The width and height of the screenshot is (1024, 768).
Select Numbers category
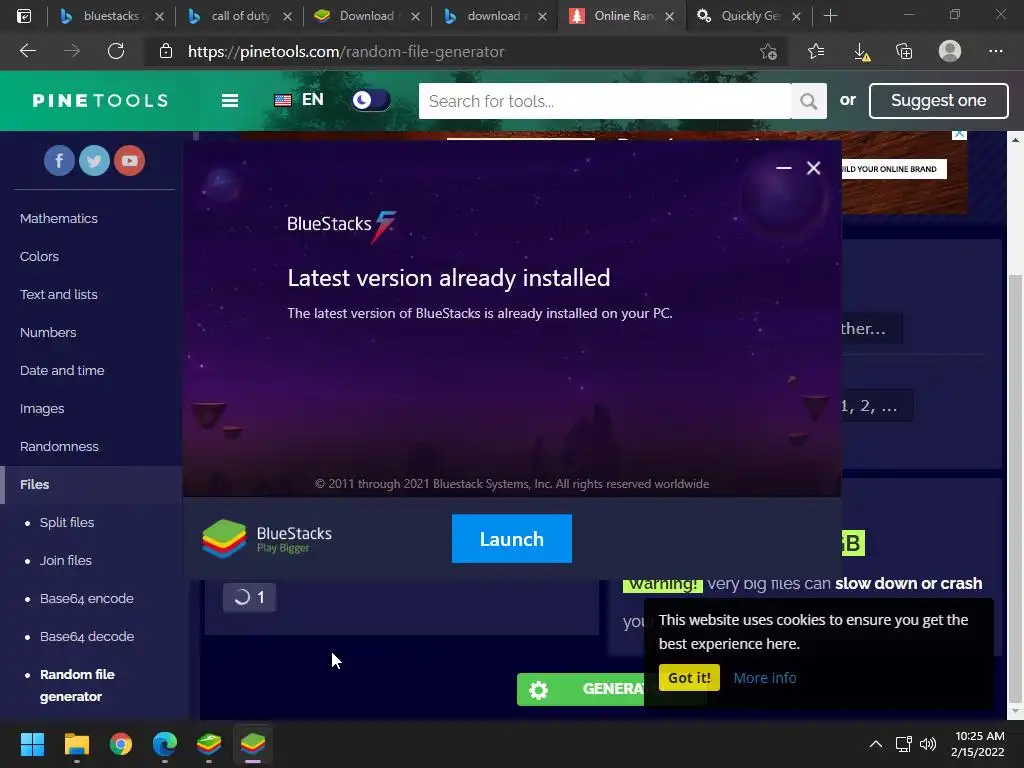coord(48,332)
